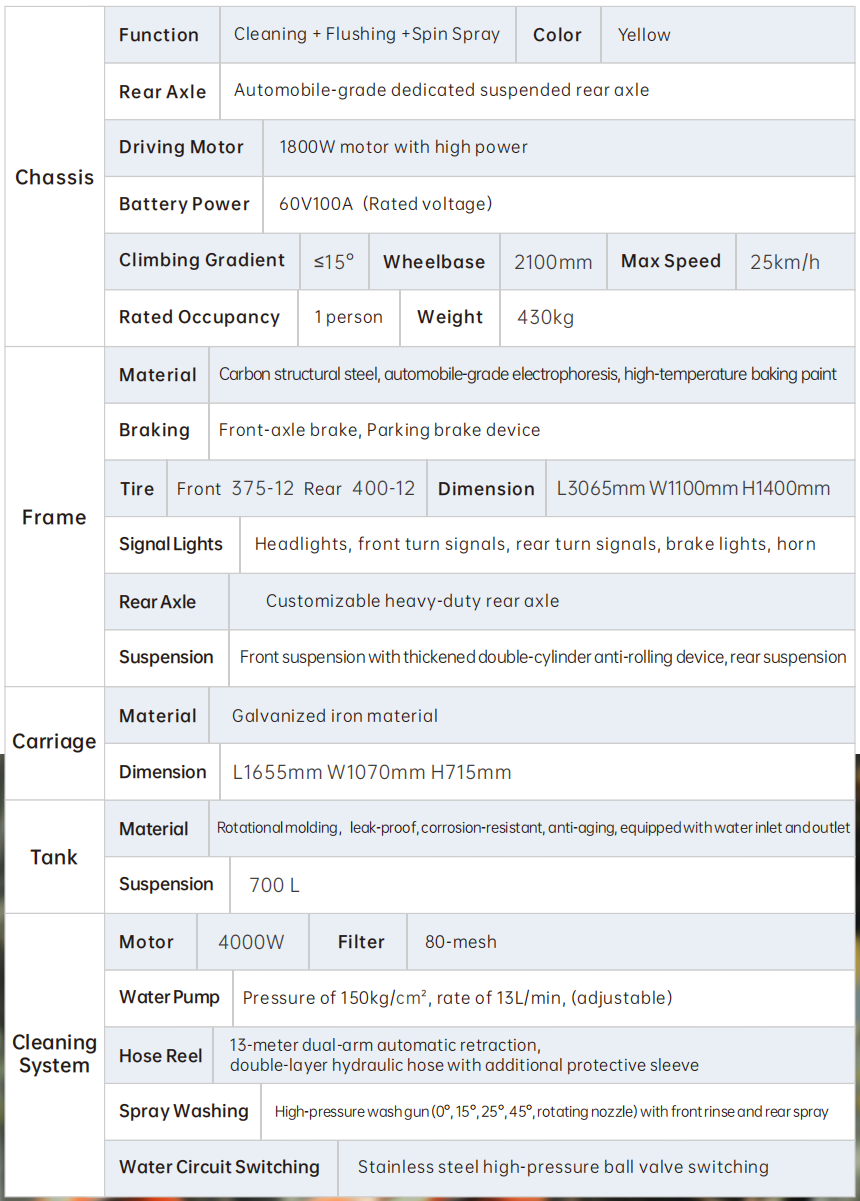Viewport: 860px width, 1201px height.
Task: Click the Yellow color value cell
Action: [727, 35]
